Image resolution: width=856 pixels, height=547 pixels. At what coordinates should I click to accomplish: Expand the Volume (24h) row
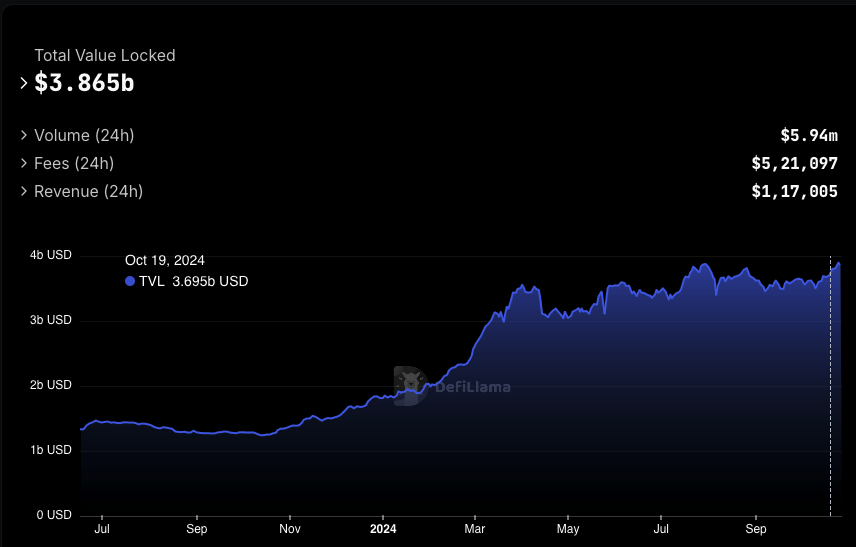coord(24,135)
